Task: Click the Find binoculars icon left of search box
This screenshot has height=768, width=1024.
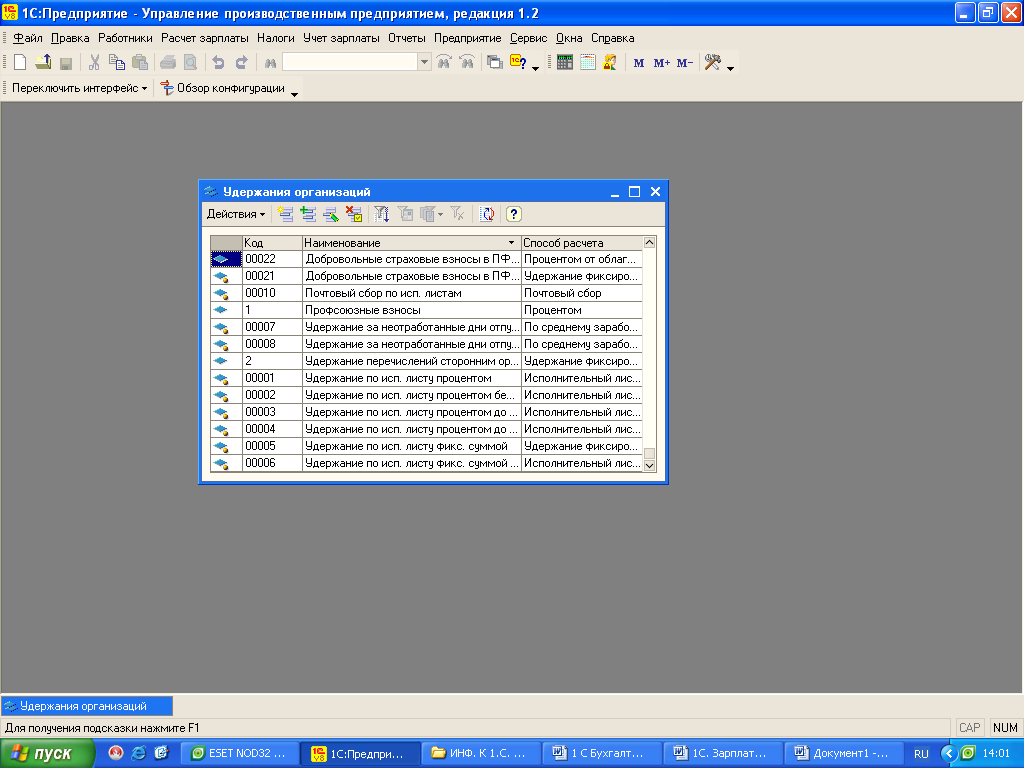Action: pos(270,63)
